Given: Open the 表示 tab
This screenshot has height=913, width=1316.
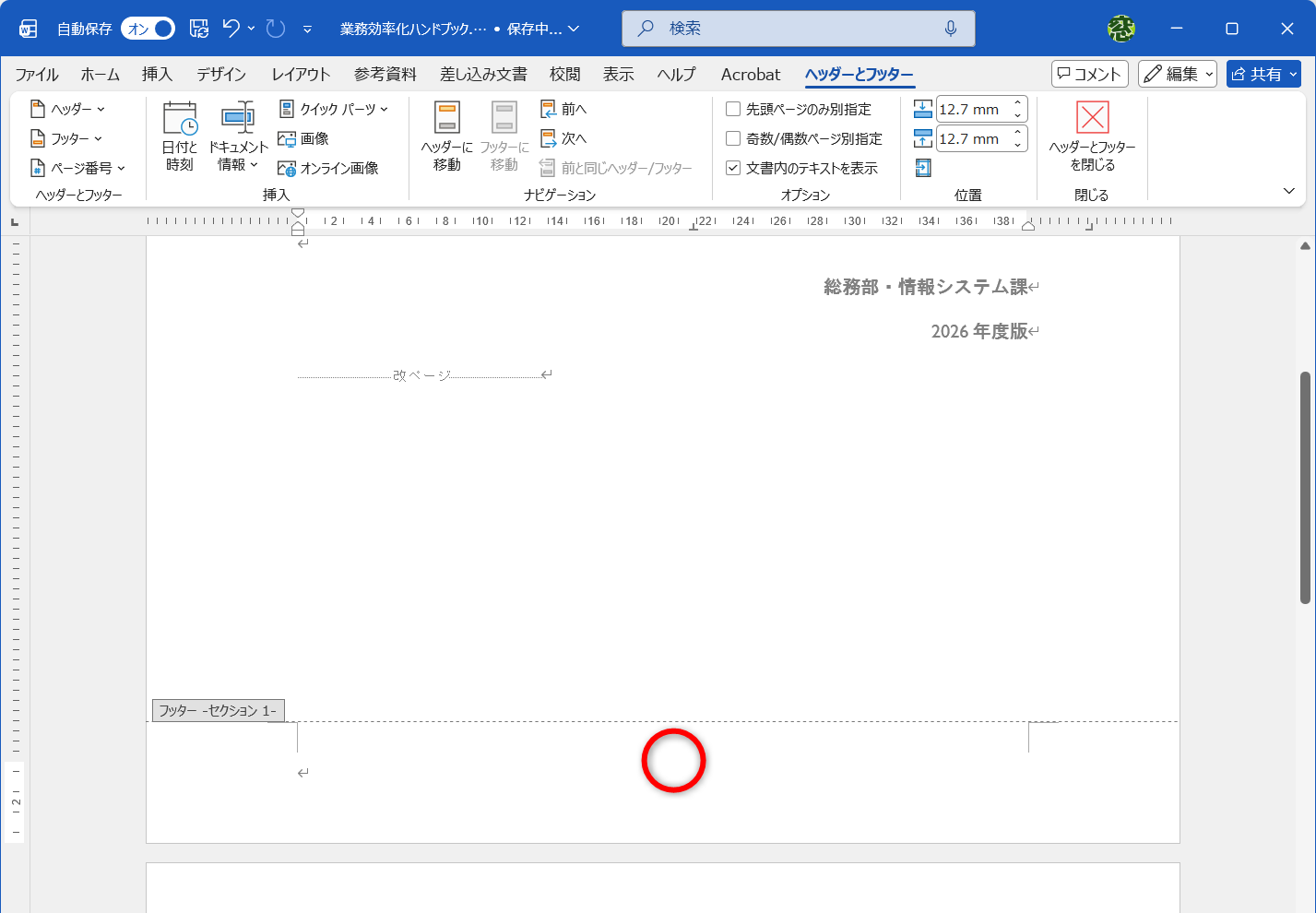Looking at the screenshot, I should click(619, 75).
